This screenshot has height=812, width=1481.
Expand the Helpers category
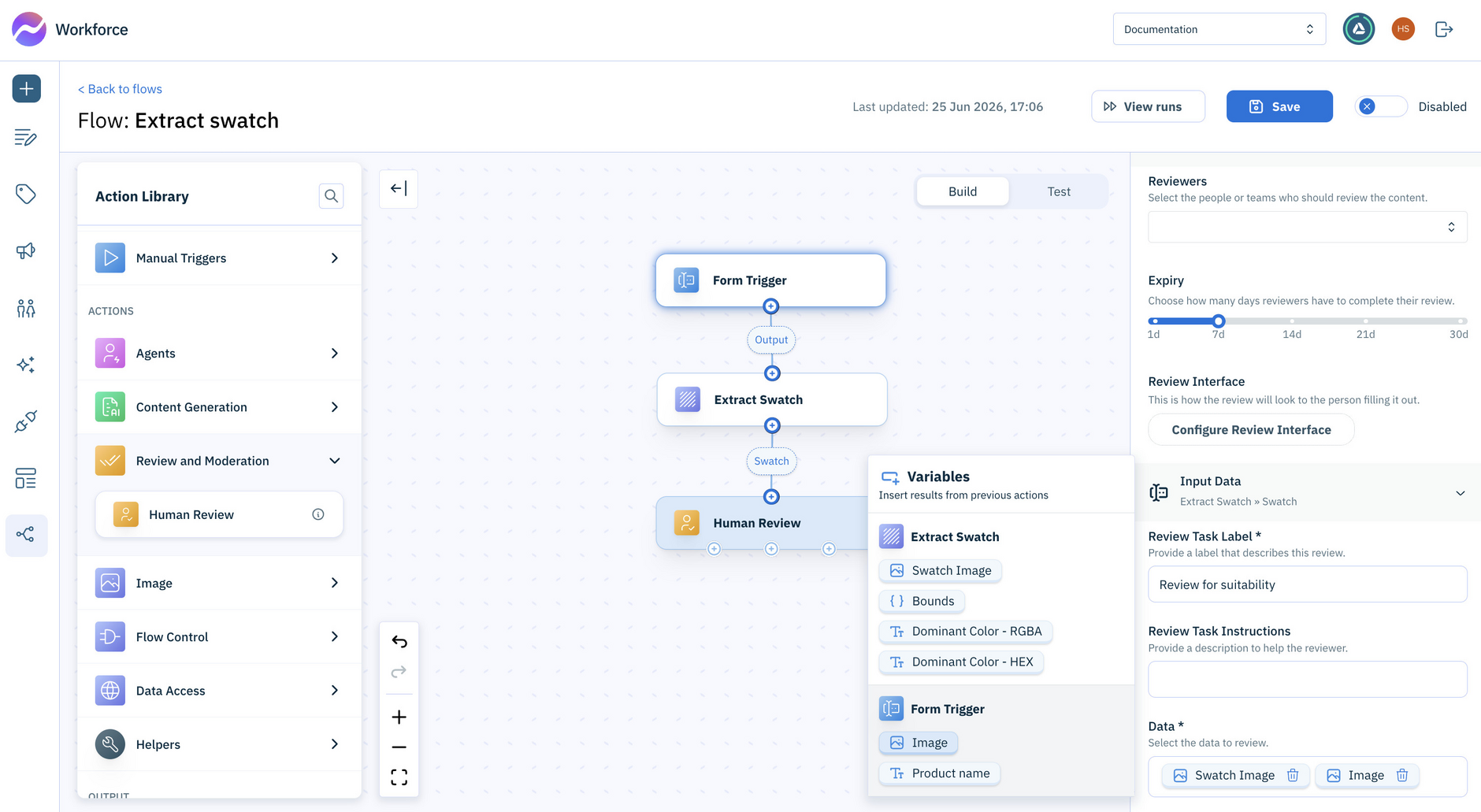pos(219,744)
